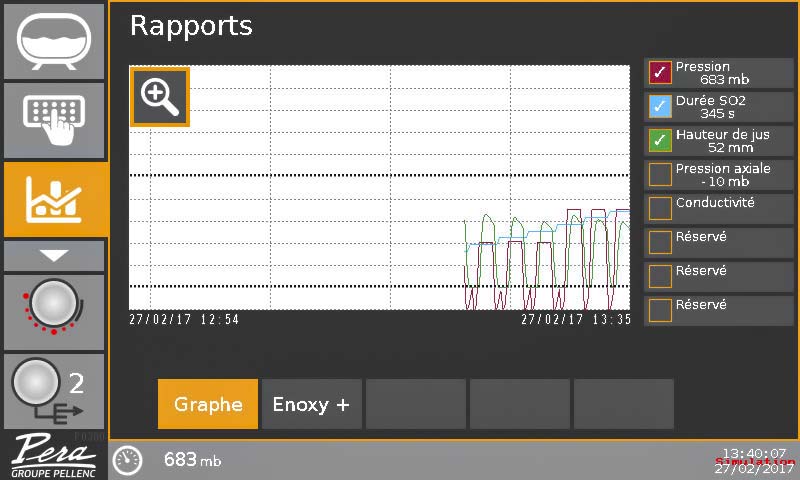
Task: Check the Conductivité checkbox
Action: click(x=660, y=208)
